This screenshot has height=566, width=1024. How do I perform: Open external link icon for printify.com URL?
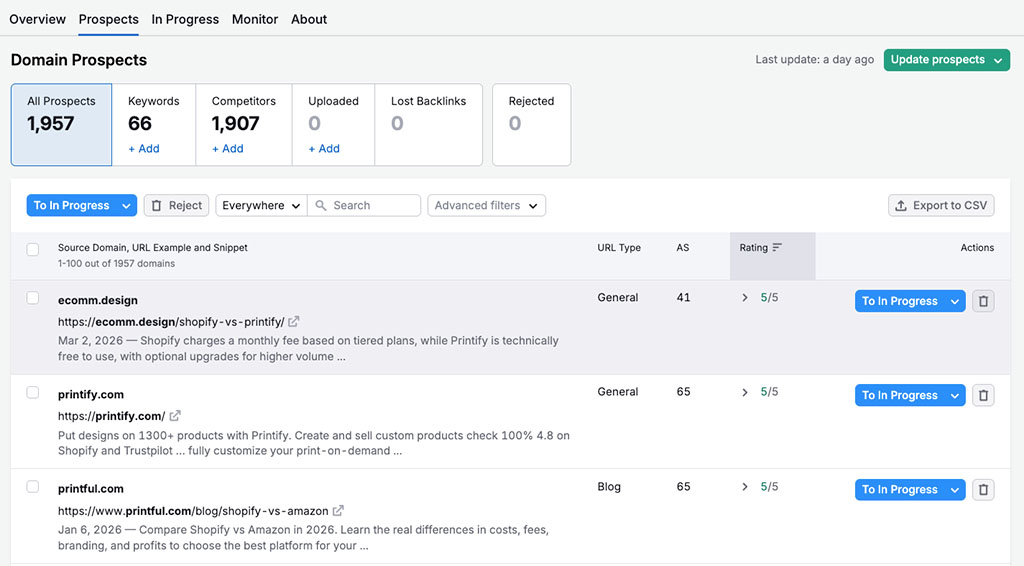(175, 415)
